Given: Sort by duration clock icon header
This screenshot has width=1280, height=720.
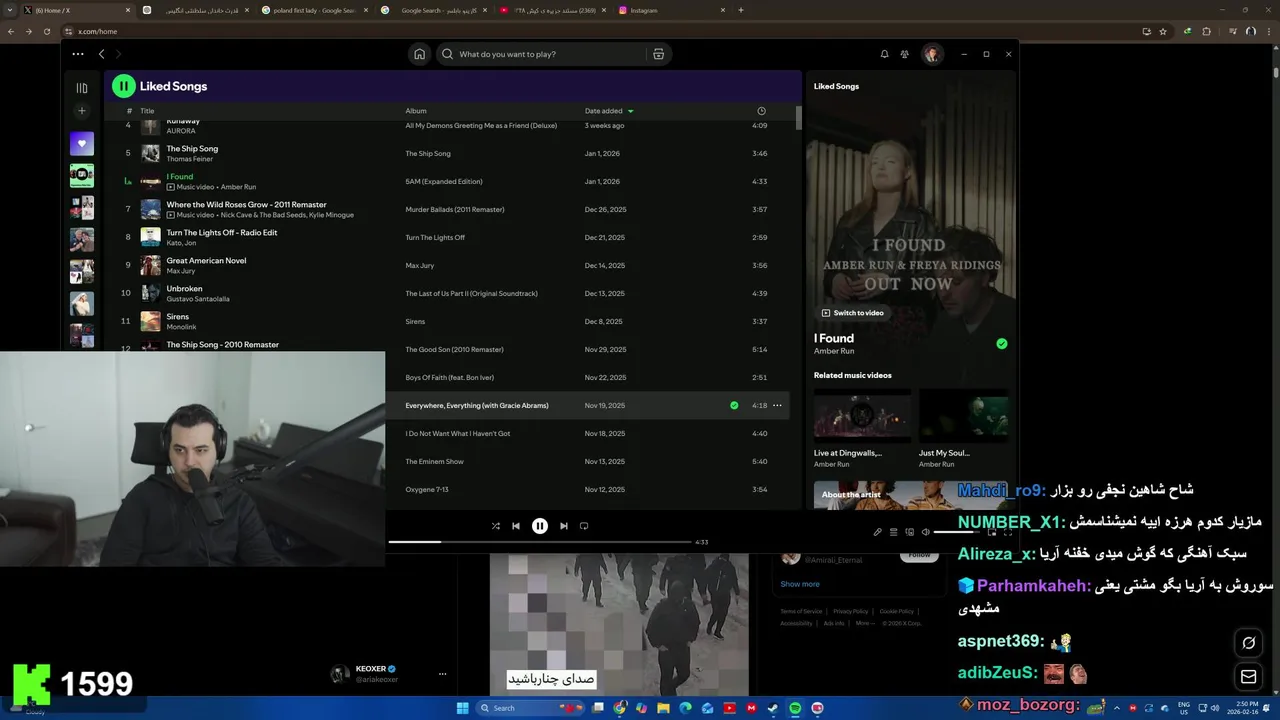Looking at the screenshot, I should pos(761,111).
